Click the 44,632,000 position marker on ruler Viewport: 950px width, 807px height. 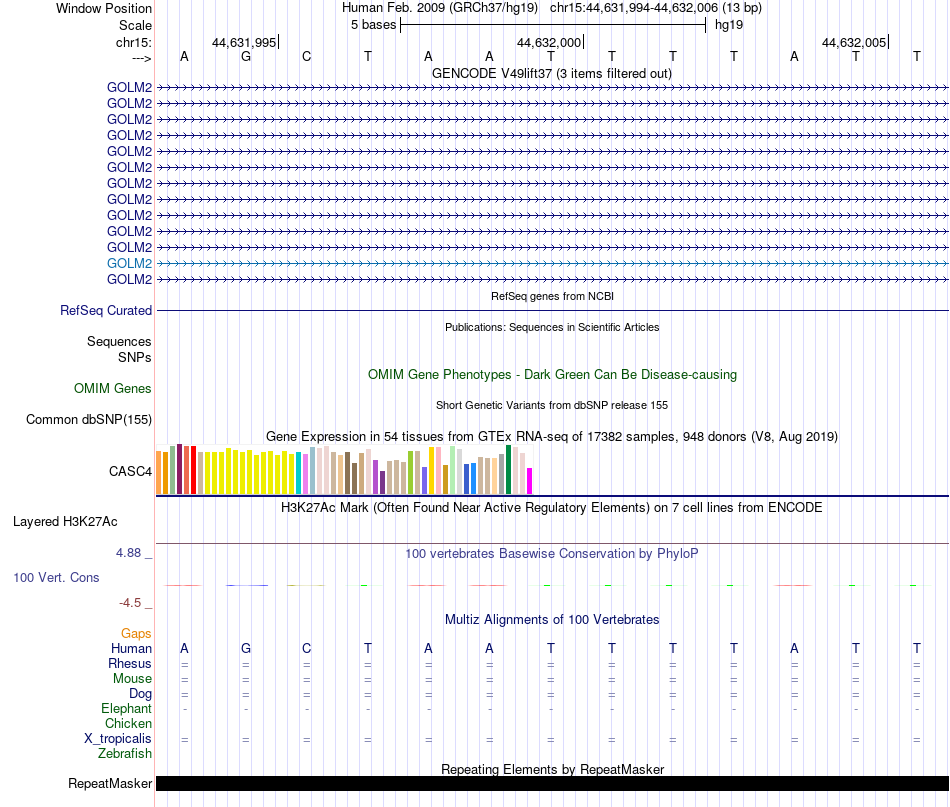[550, 42]
